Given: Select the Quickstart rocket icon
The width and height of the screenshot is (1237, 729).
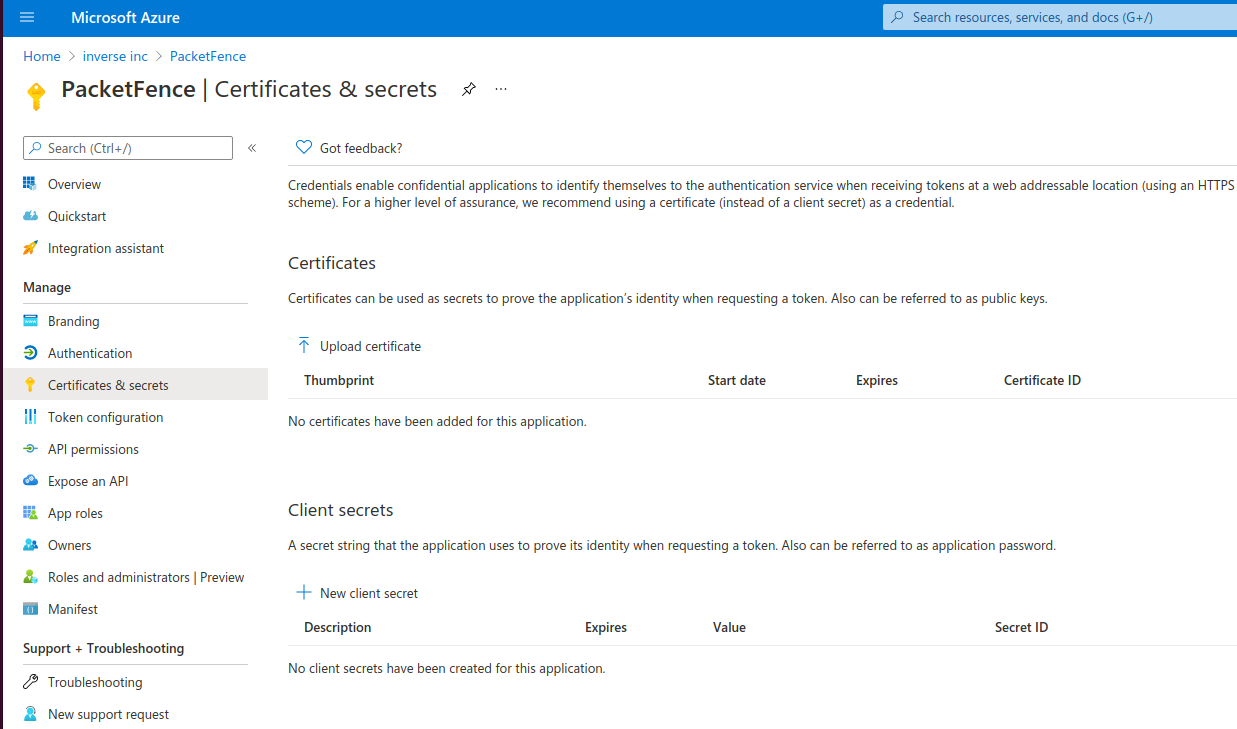Looking at the screenshot, I should pyautogui.click(x=30, y=216).
